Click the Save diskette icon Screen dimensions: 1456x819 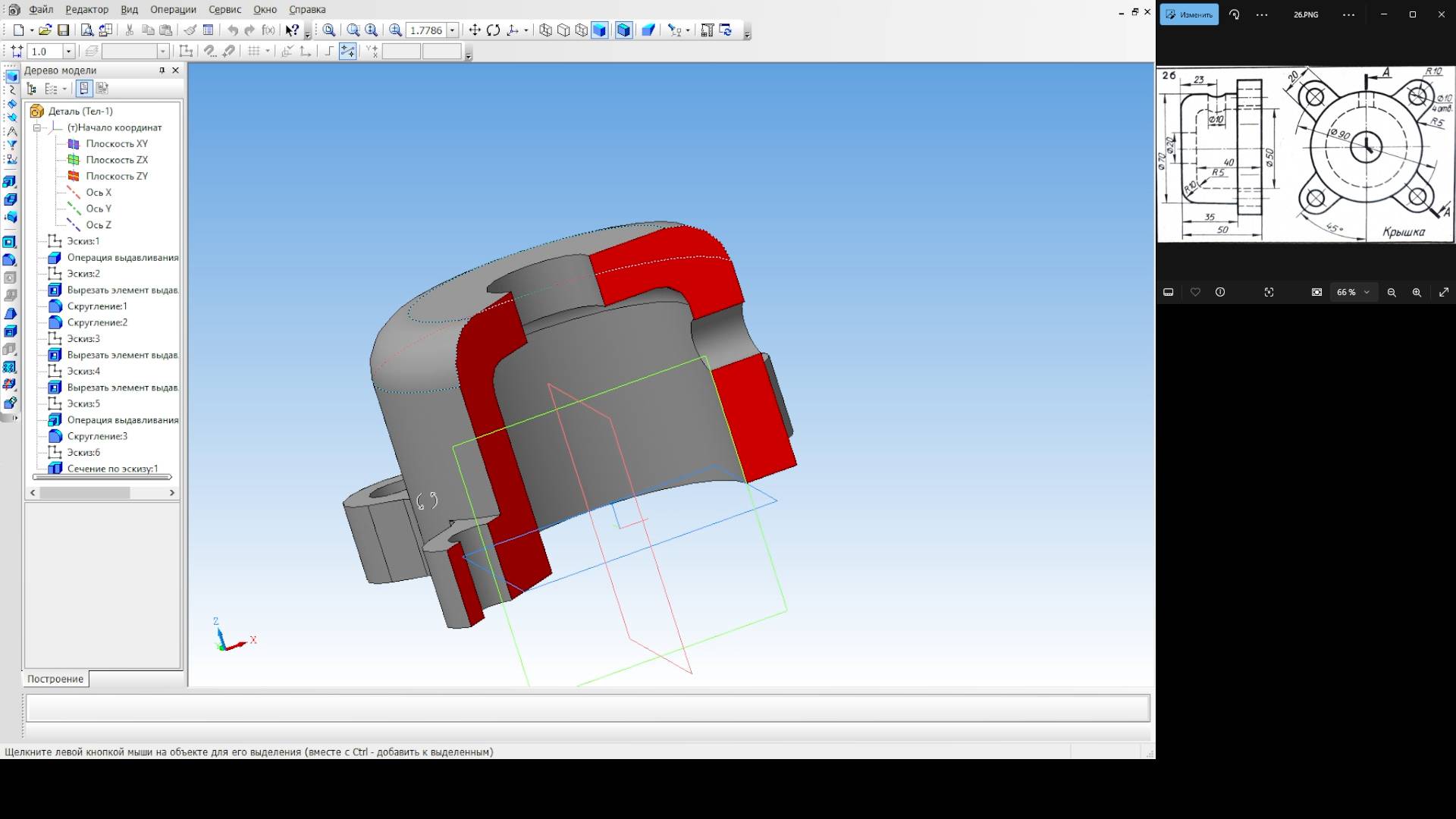pyautogui.click(x=64, y=30)
